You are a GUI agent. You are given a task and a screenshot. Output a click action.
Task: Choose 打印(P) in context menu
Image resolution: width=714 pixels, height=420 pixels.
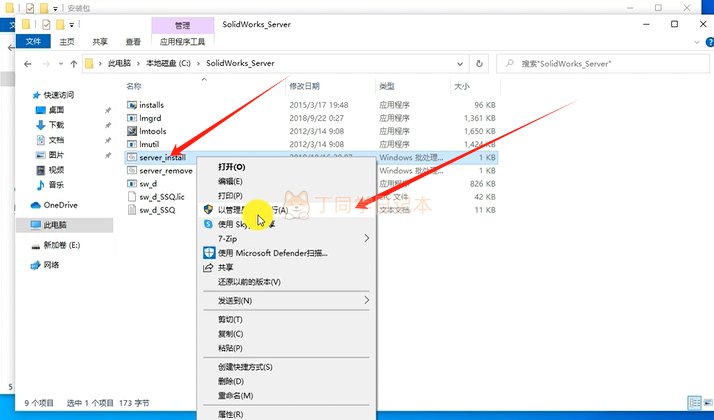click(x=230, y=195)
